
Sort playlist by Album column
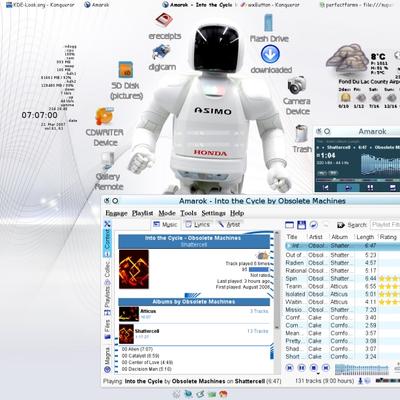pos(342,237)
